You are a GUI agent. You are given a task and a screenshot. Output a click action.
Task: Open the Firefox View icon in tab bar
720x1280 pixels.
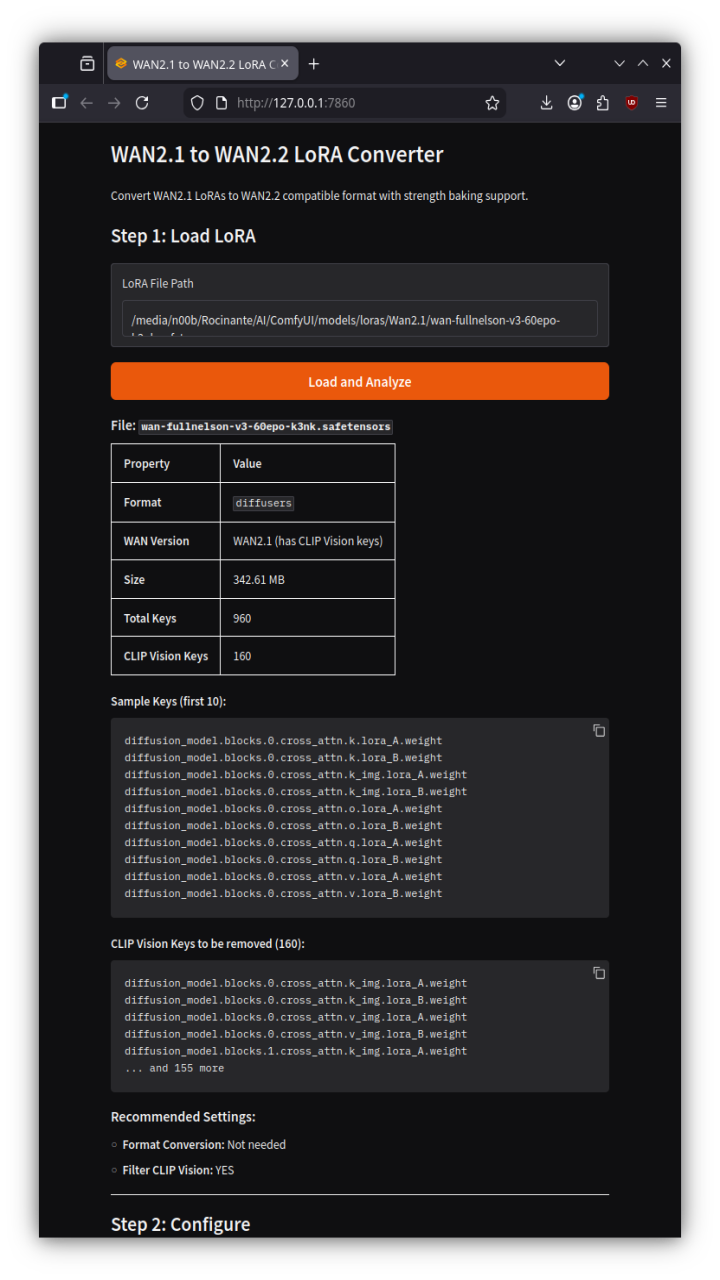tap(87, 64)
